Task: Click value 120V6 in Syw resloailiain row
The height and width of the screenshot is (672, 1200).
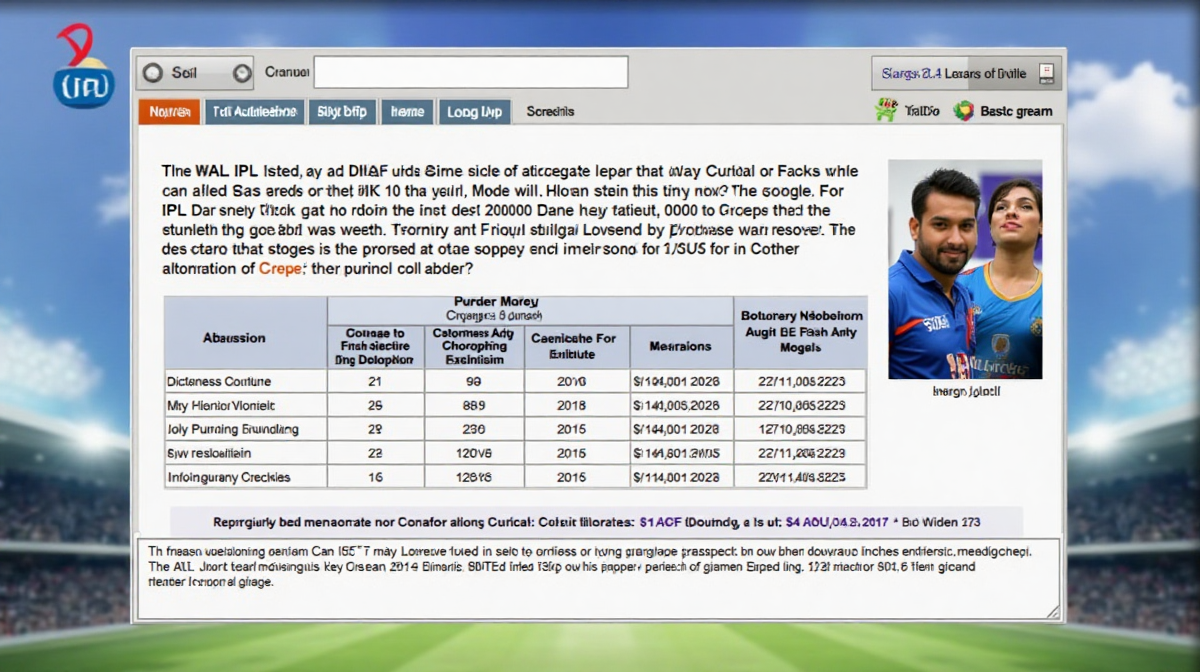Action: pos(474,453)
